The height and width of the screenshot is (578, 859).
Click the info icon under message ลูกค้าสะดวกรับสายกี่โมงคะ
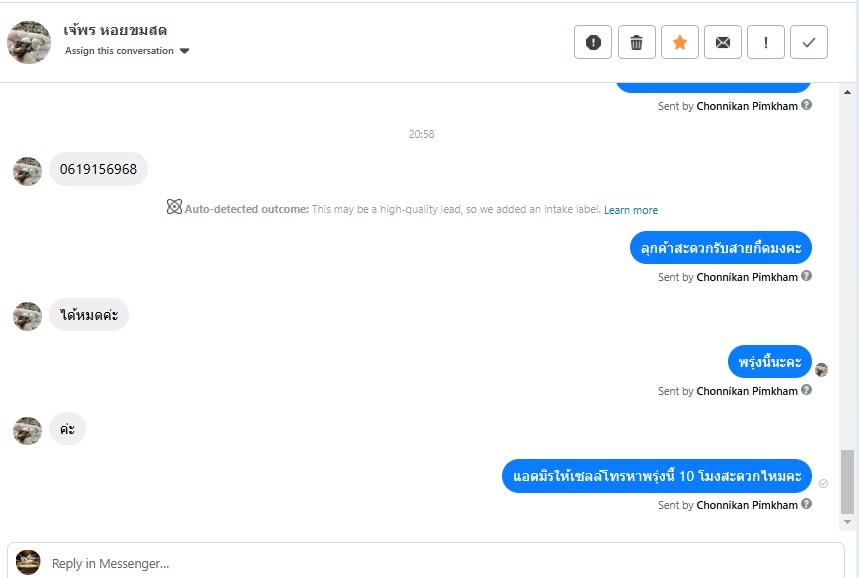click(807, 276)
